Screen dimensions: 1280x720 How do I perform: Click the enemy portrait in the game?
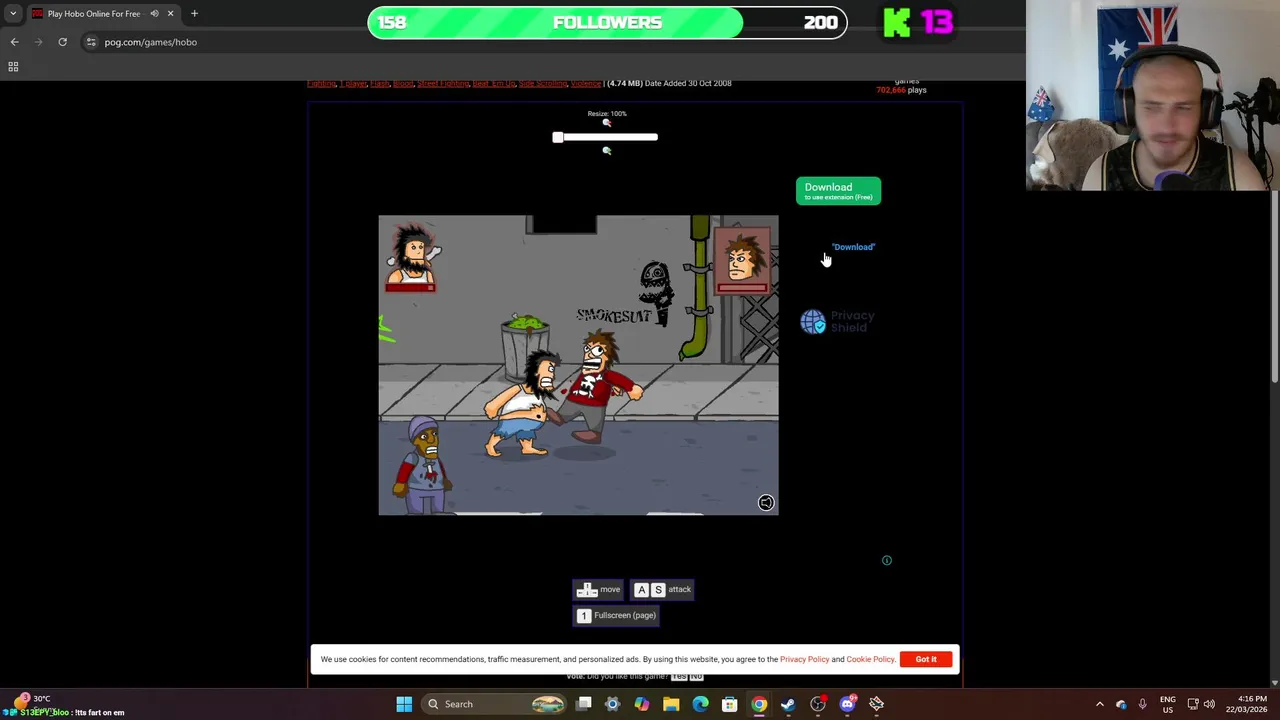coord(743,261)
